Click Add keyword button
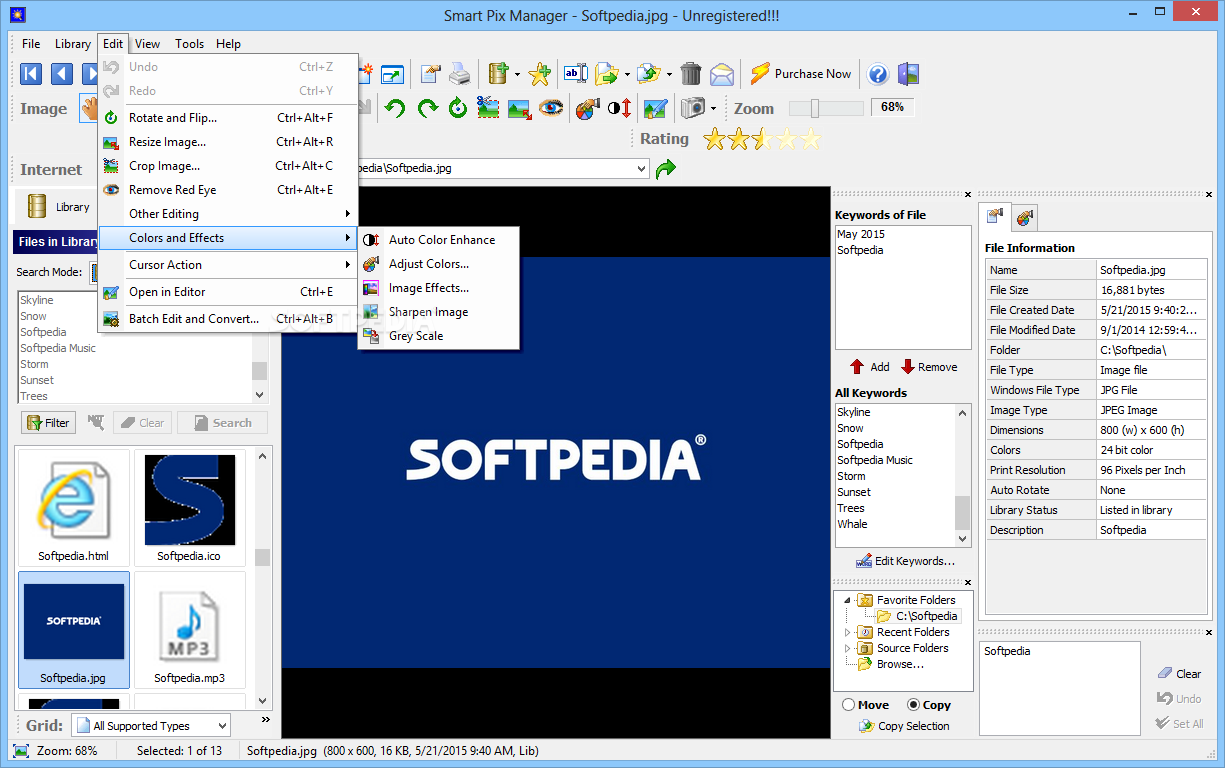This screenshot has height=768, width=1225. click(869, 367)
